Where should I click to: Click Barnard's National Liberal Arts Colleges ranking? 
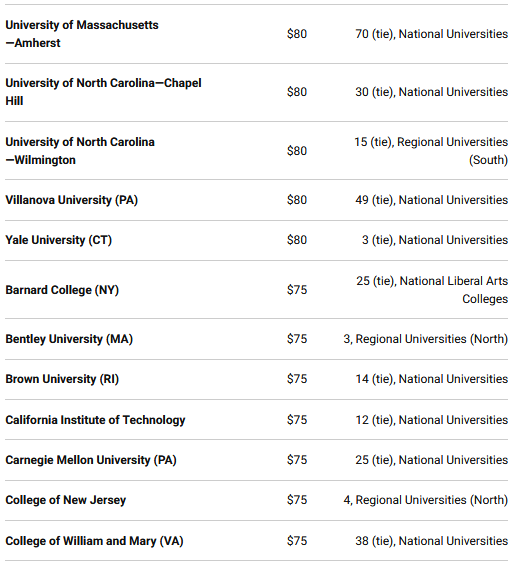click(432, 290)
